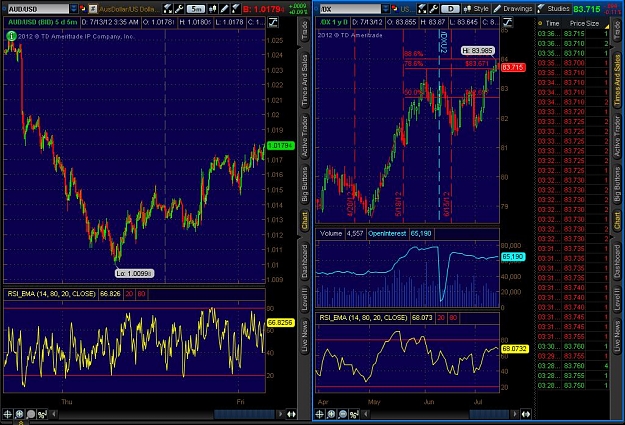Click AUD/USD chart horizontal scrollbar thumb

click(244, 415)
